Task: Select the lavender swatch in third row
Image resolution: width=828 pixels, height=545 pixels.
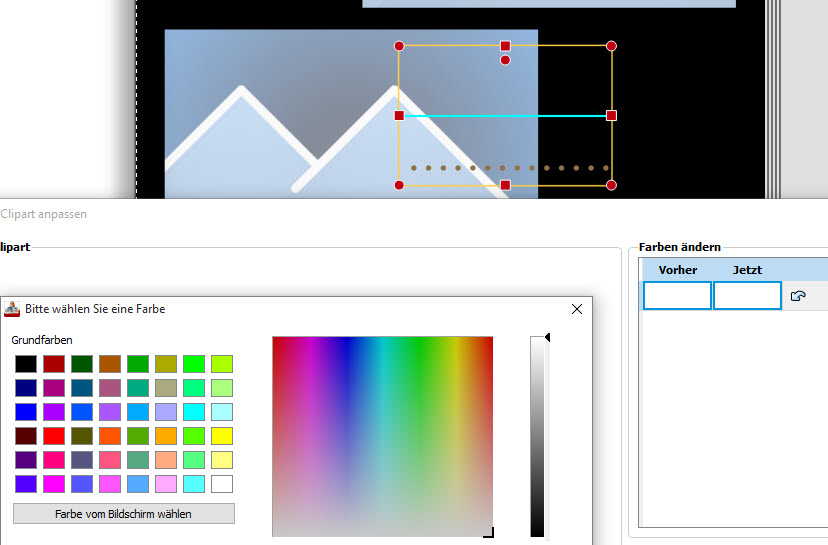Action: 166,412
